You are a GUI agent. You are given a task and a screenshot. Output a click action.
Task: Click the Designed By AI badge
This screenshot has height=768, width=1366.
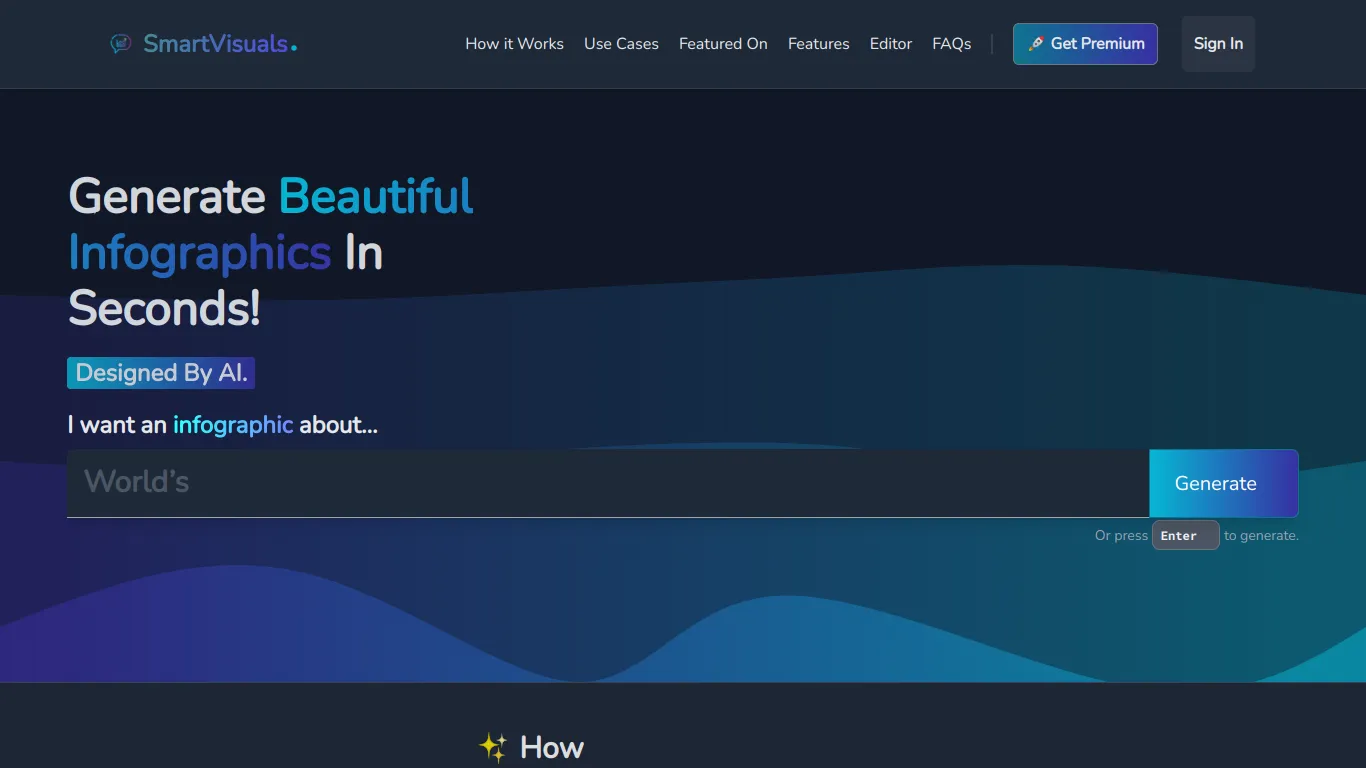[x=161, y=373]
